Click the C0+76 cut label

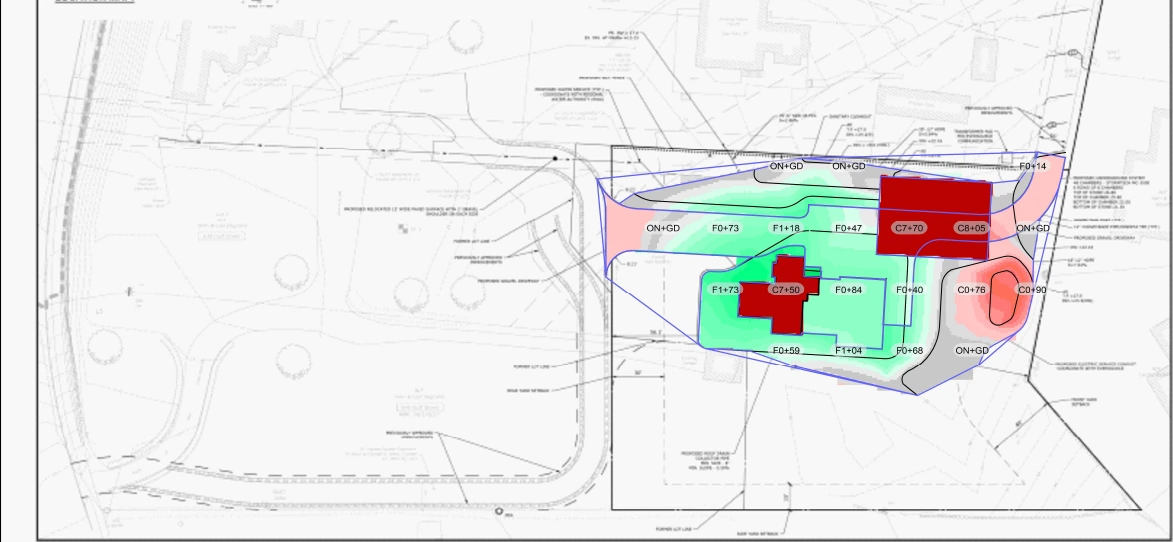(x=971, y=289)
